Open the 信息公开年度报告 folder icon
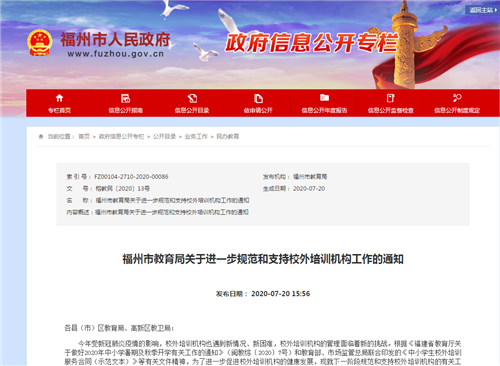 (324, 97)
